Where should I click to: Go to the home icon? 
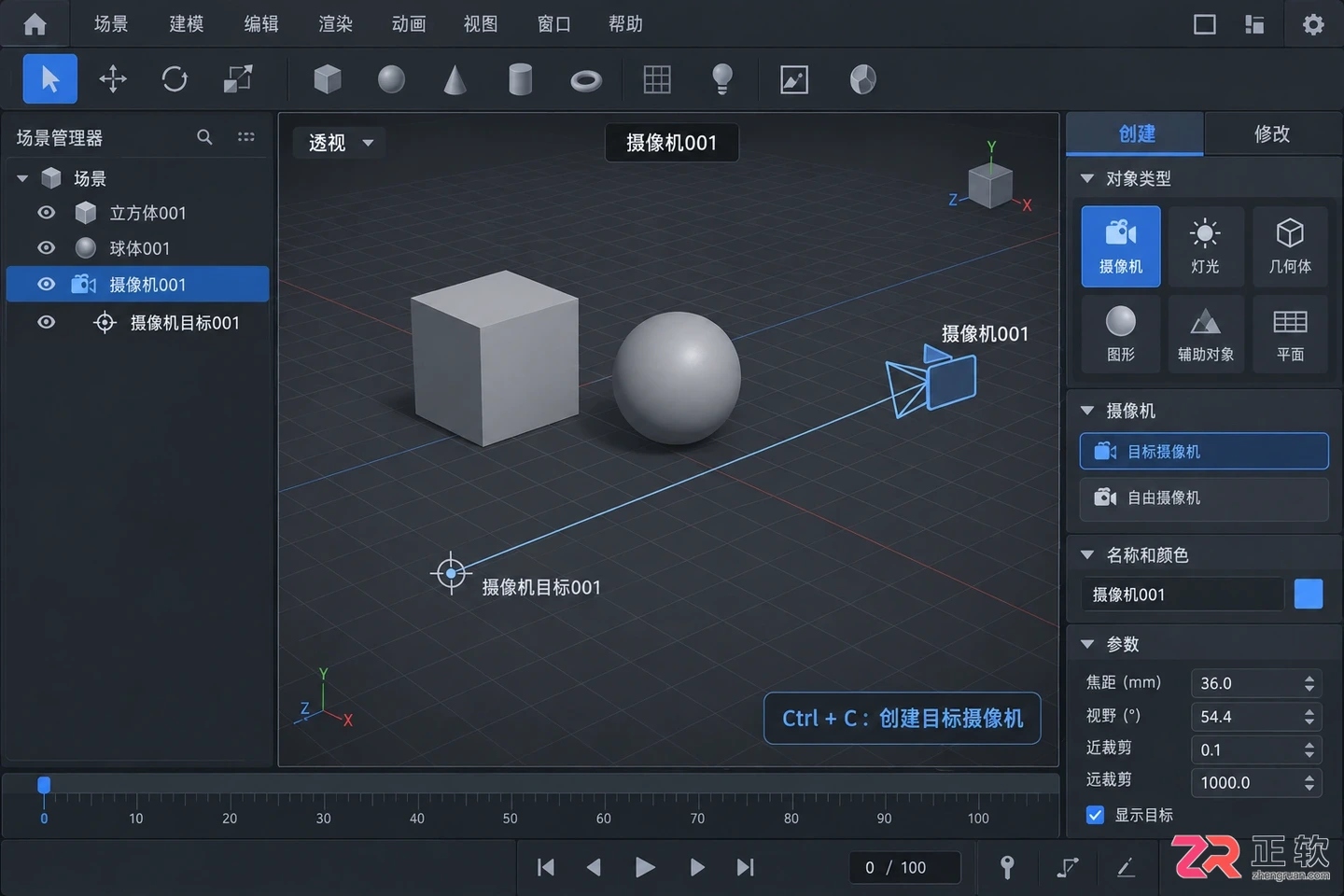35,24
